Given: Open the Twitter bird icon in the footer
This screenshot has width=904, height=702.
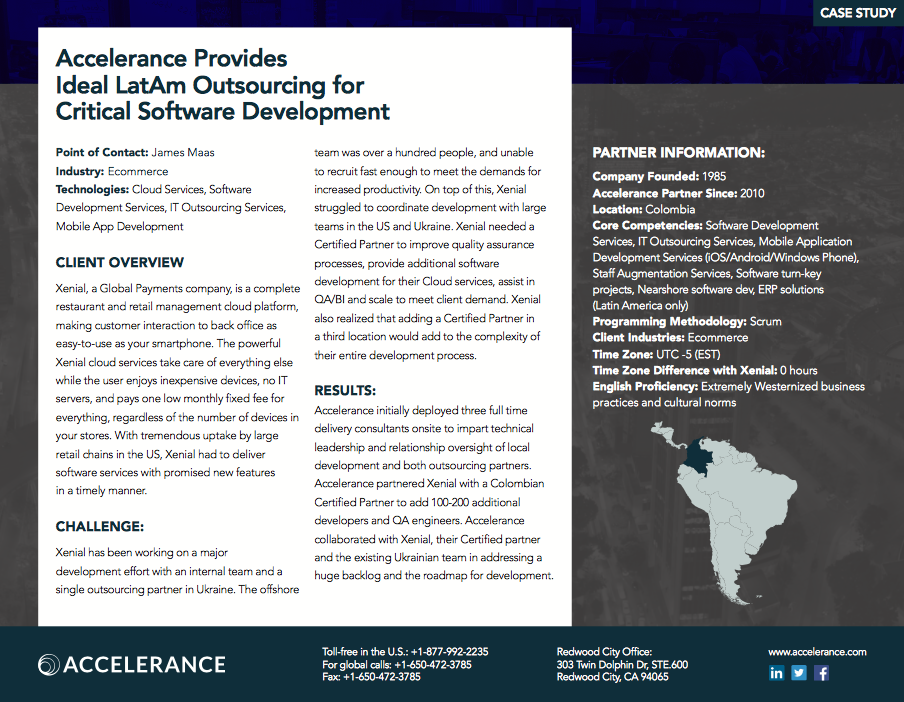Looking at the screenshot, I should tap(799, 673).
